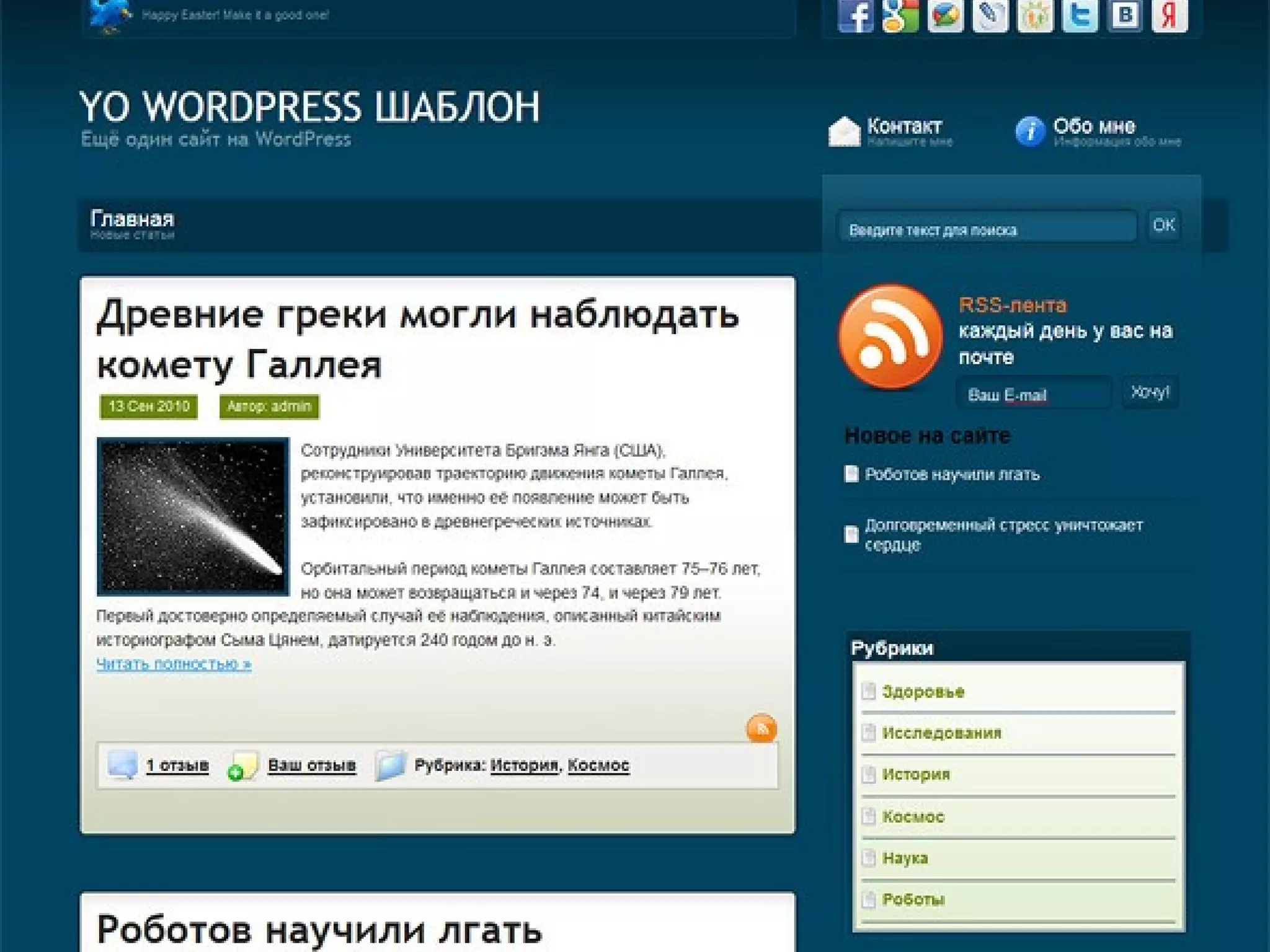Click the large orange RSS icon

pyautogui.click(x=890, y=337)
